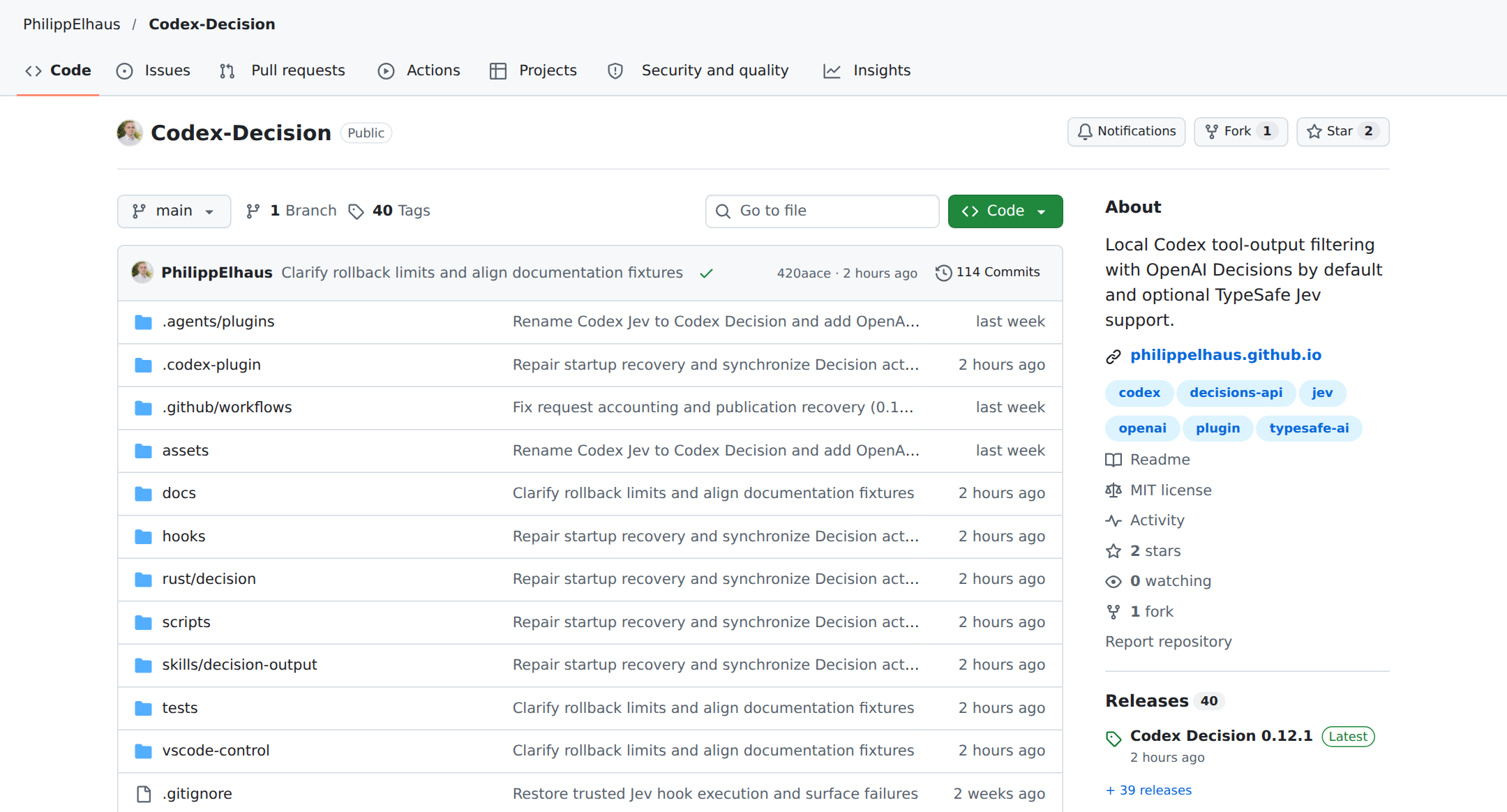The height and width of the screenshot is (812, 1507).
Task: Open the rust/decision folder
Action: [209, 579]
